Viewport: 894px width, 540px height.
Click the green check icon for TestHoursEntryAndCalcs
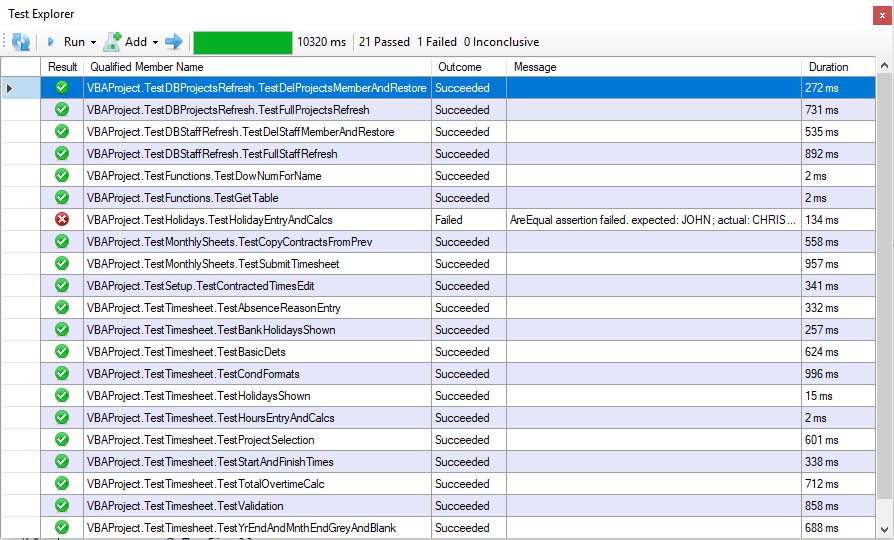62,417
